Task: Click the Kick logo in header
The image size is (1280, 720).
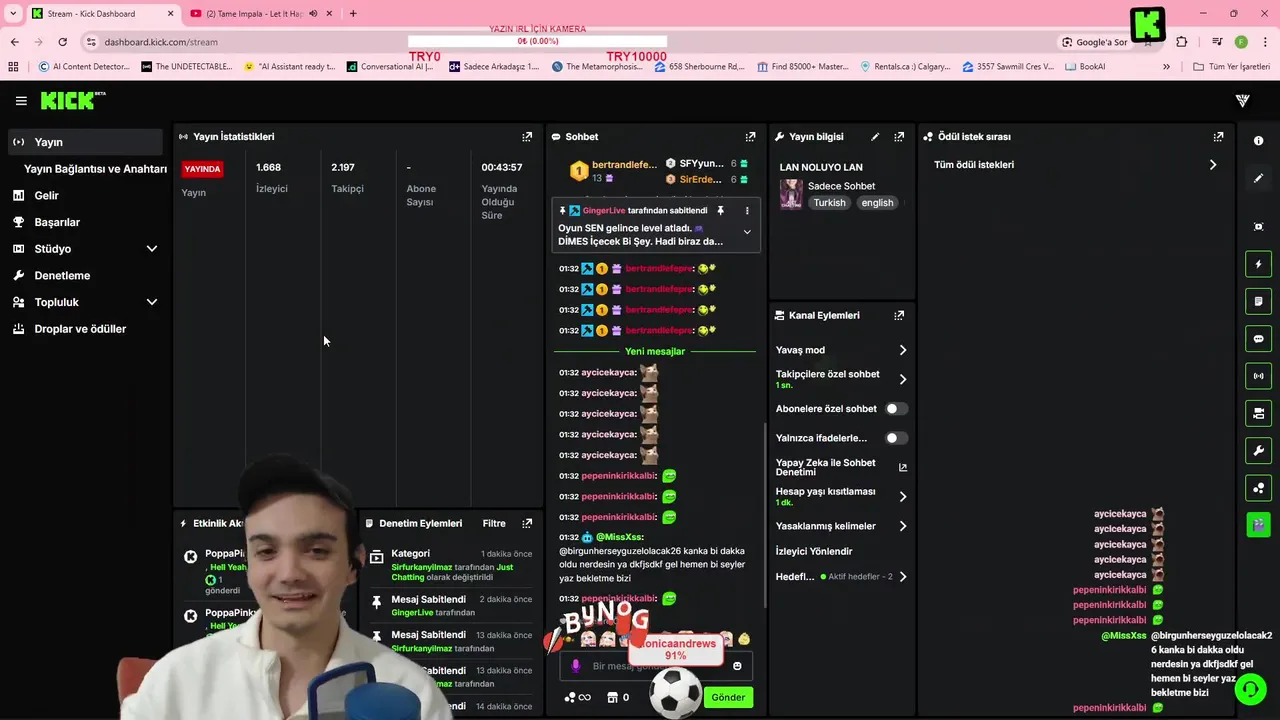Action: click(72, 100)
